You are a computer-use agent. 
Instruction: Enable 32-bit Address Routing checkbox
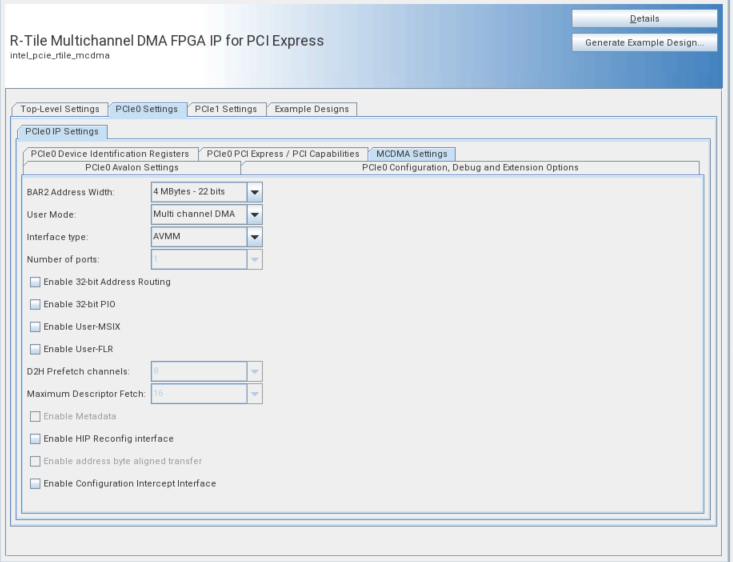click(36, 282)
